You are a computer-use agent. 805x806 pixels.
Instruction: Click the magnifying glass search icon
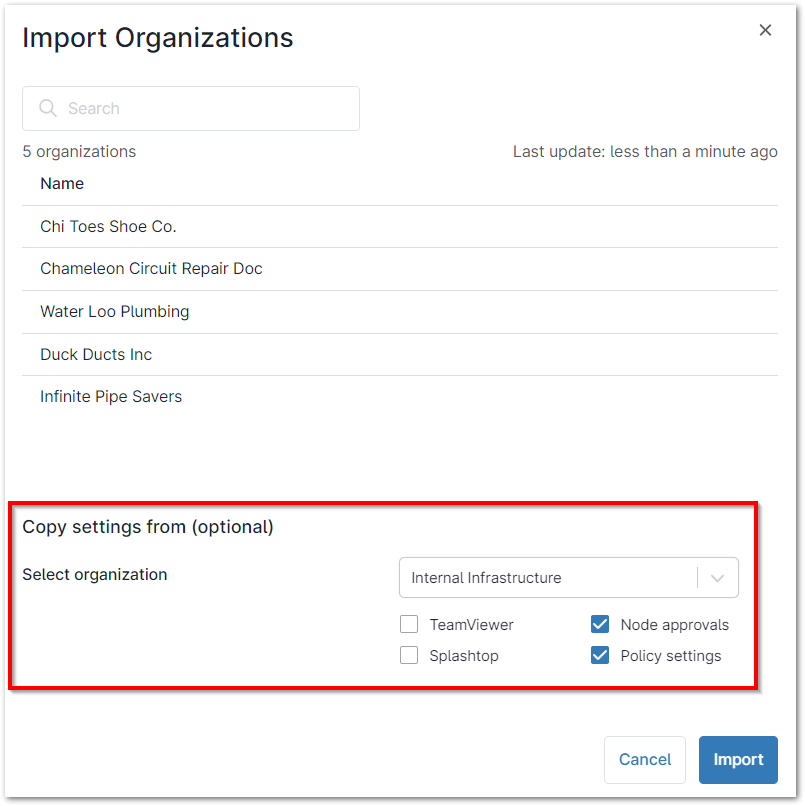[48, 108]
